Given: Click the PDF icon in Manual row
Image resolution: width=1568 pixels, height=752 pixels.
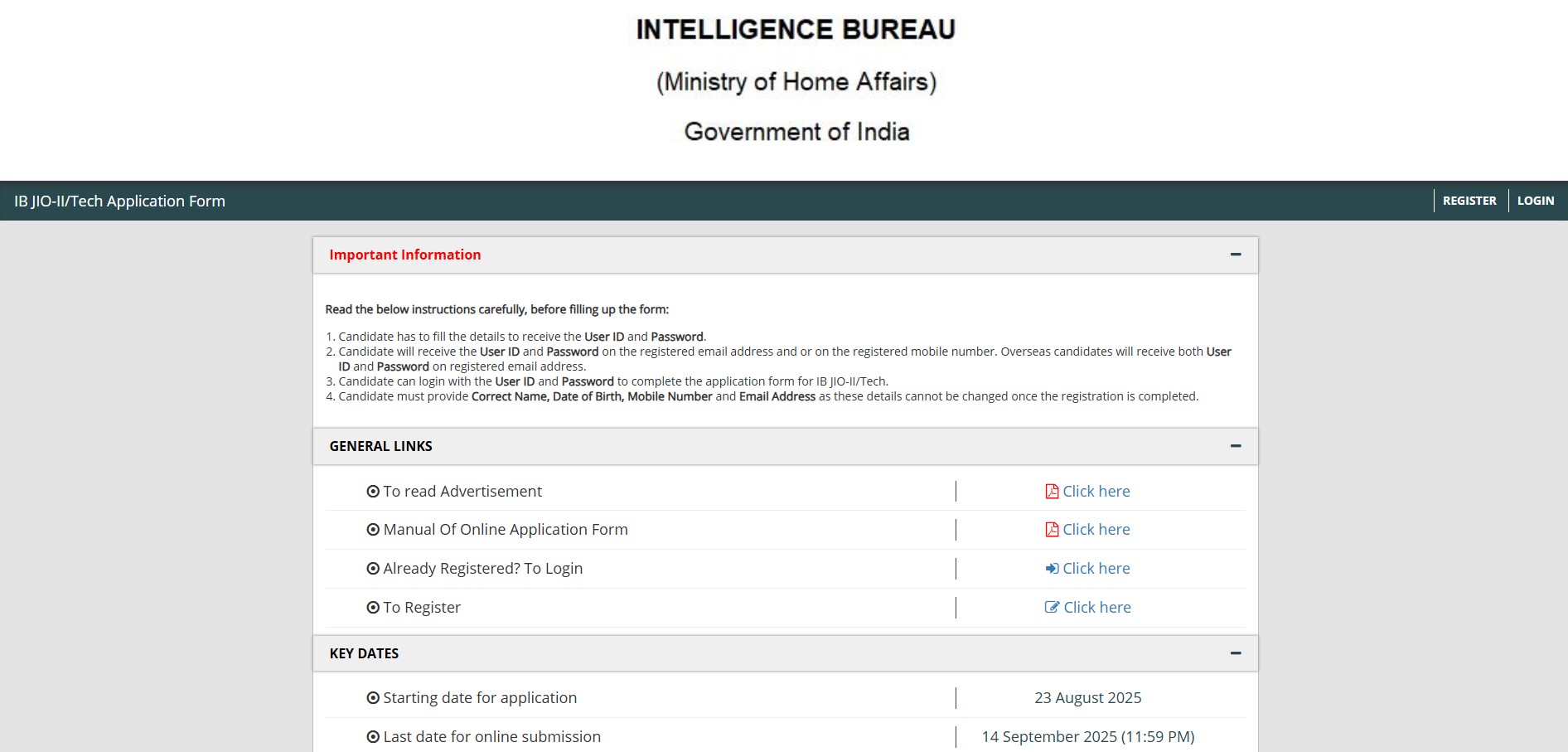Looking at the screenshot, I should pyautogui.click(x=1052, y=529).
